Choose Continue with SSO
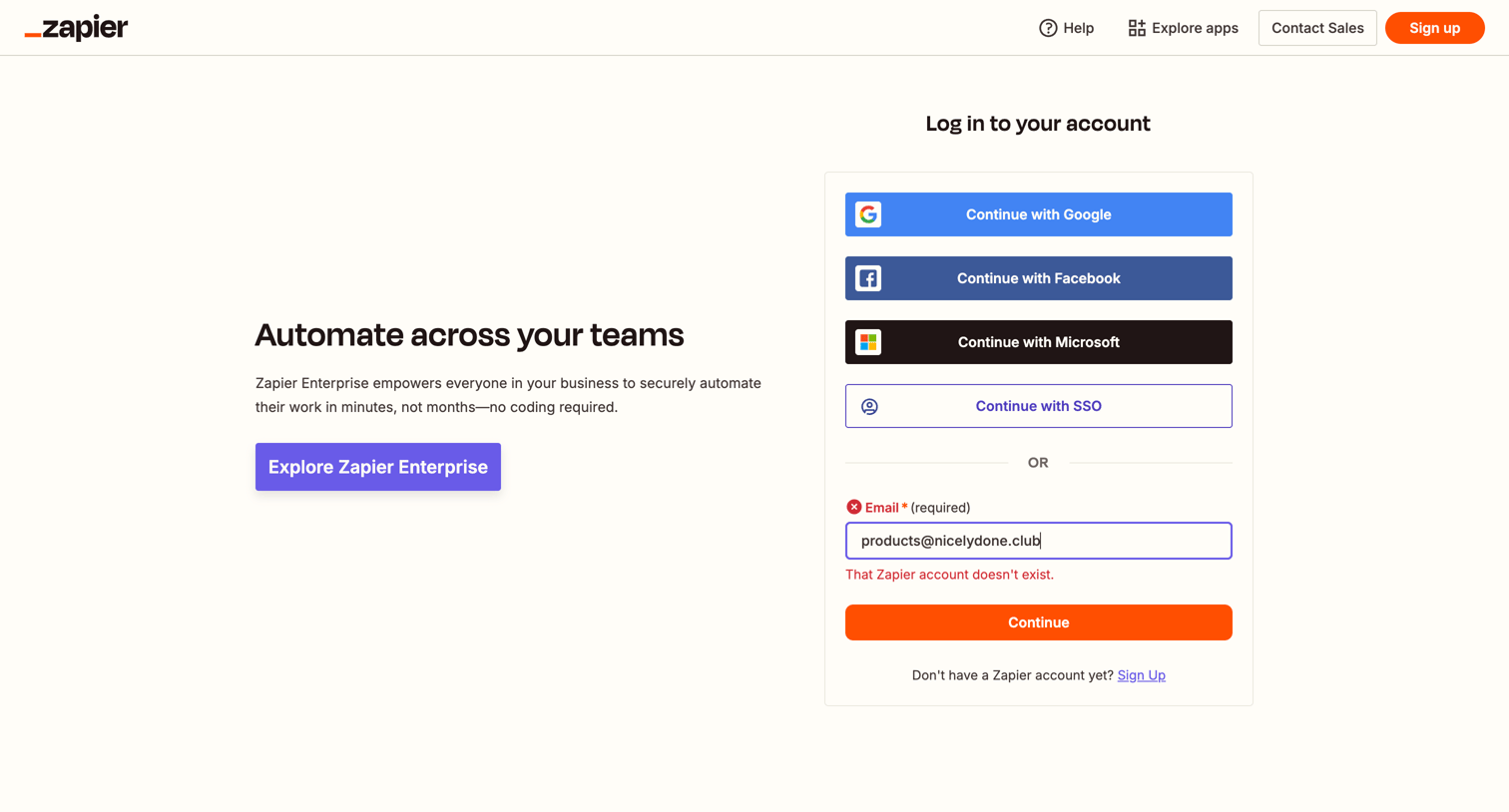Image resolution: width=1509 pixels, height=812 pixels. point(1038,406)
